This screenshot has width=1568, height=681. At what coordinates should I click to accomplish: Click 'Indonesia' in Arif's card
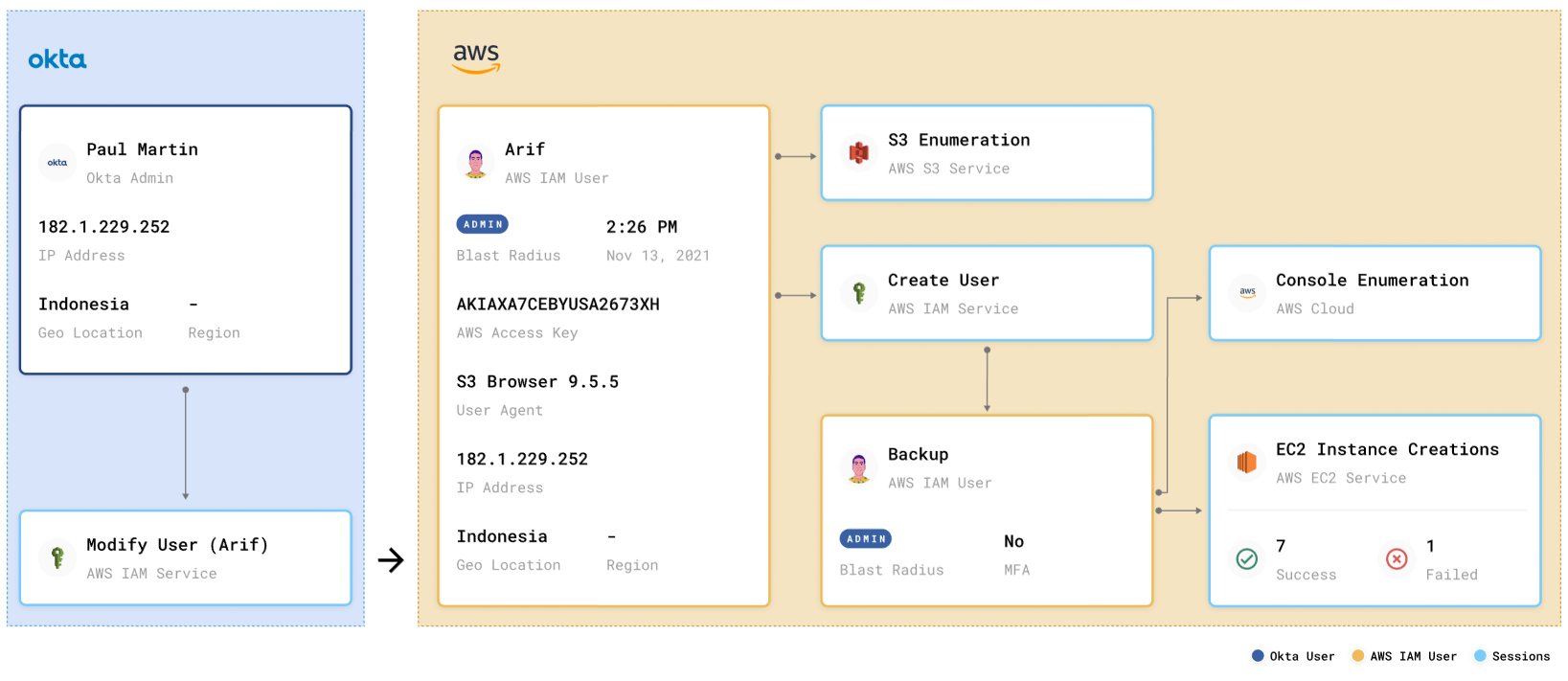502,537
